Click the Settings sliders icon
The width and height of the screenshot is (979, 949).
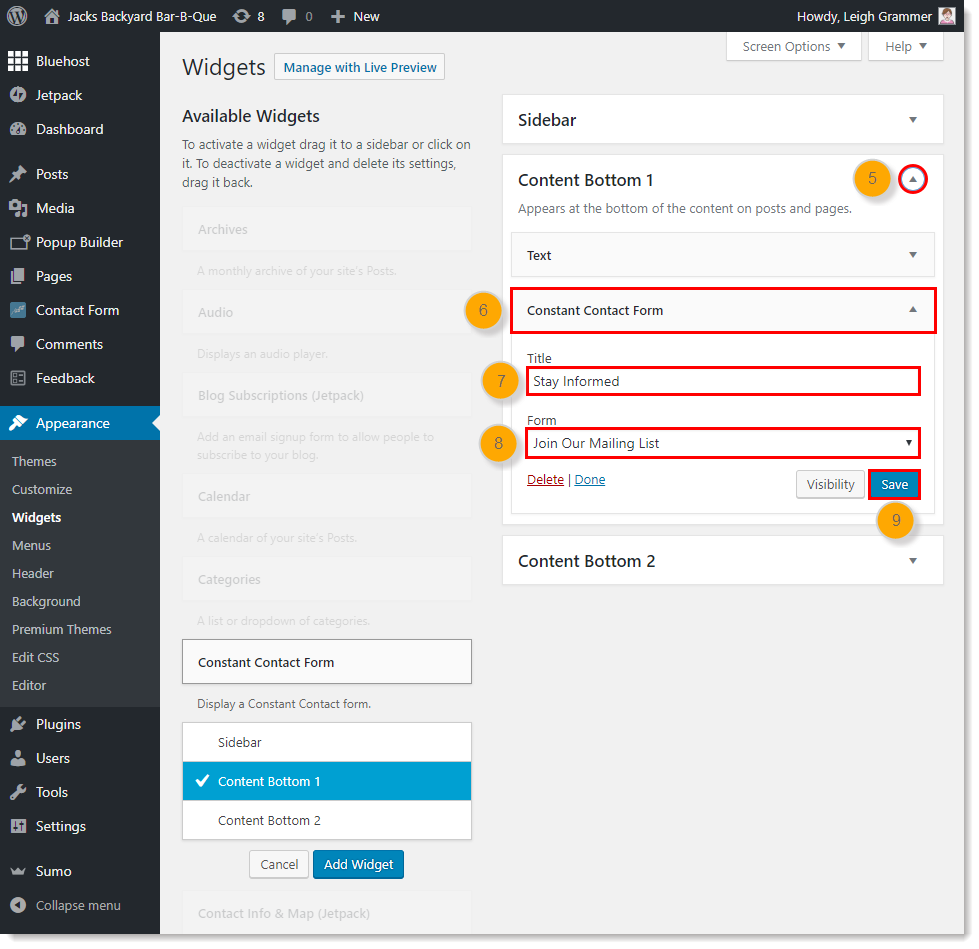[18, 826]
